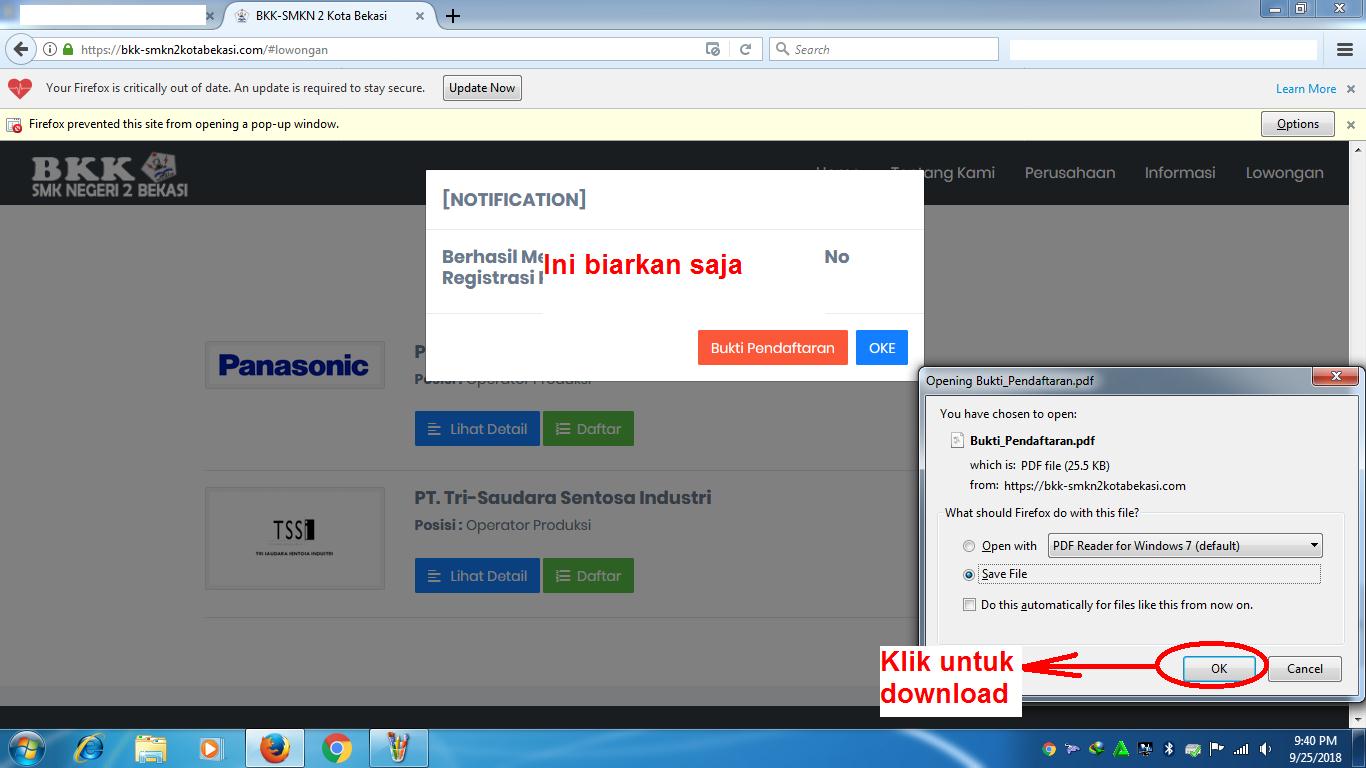Image resolution: width=1366 pixels, height=768 pixels.
Task: Open the Action Center flag icon
Action: (x=1217, y=749)
